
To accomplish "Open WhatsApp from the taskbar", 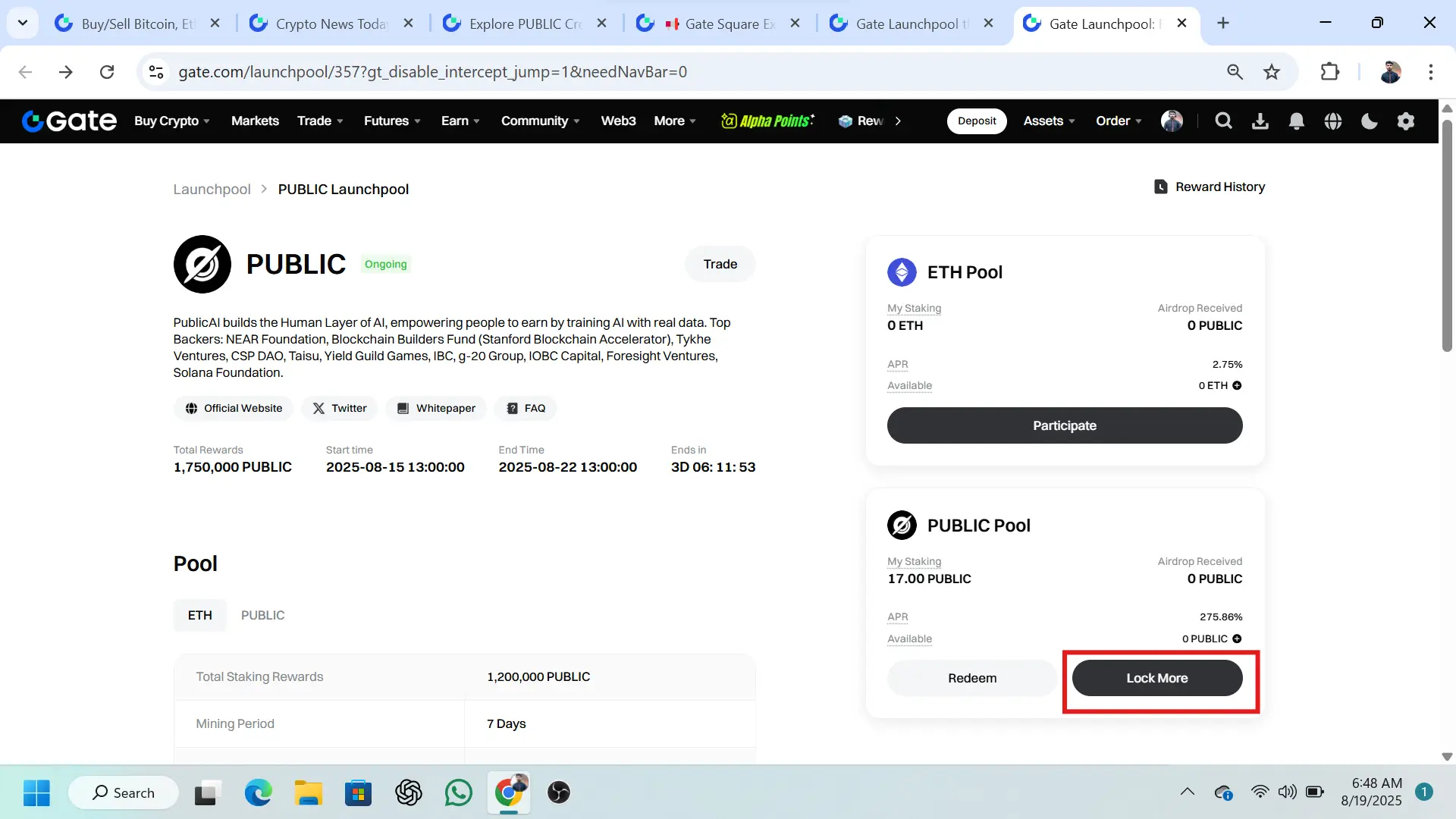I will [459, 792].
